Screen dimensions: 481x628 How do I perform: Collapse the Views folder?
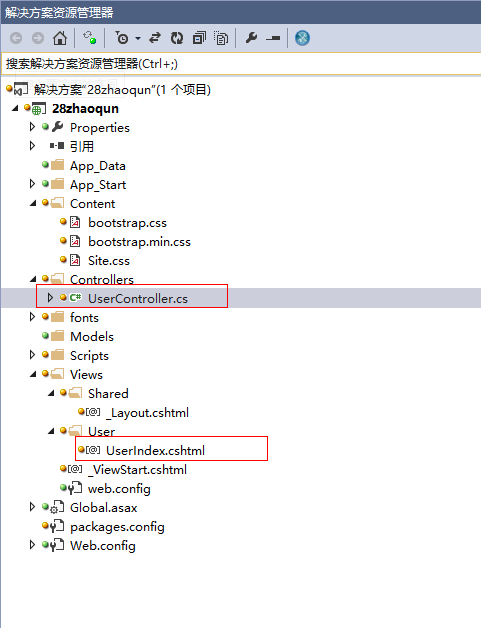(33, 374)
